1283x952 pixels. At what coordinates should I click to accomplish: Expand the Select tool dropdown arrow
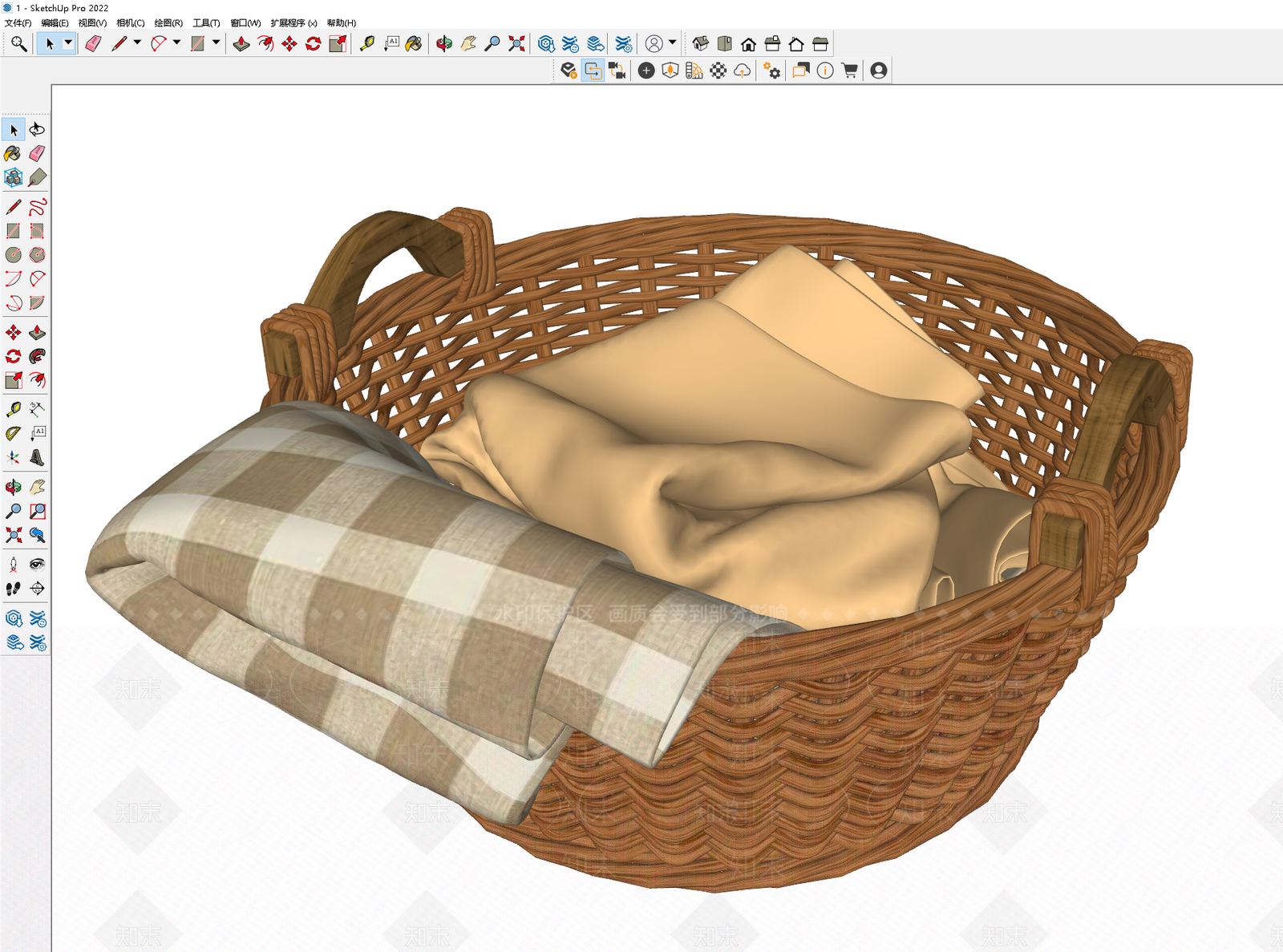pyautogui.click(x=68, y=43)
